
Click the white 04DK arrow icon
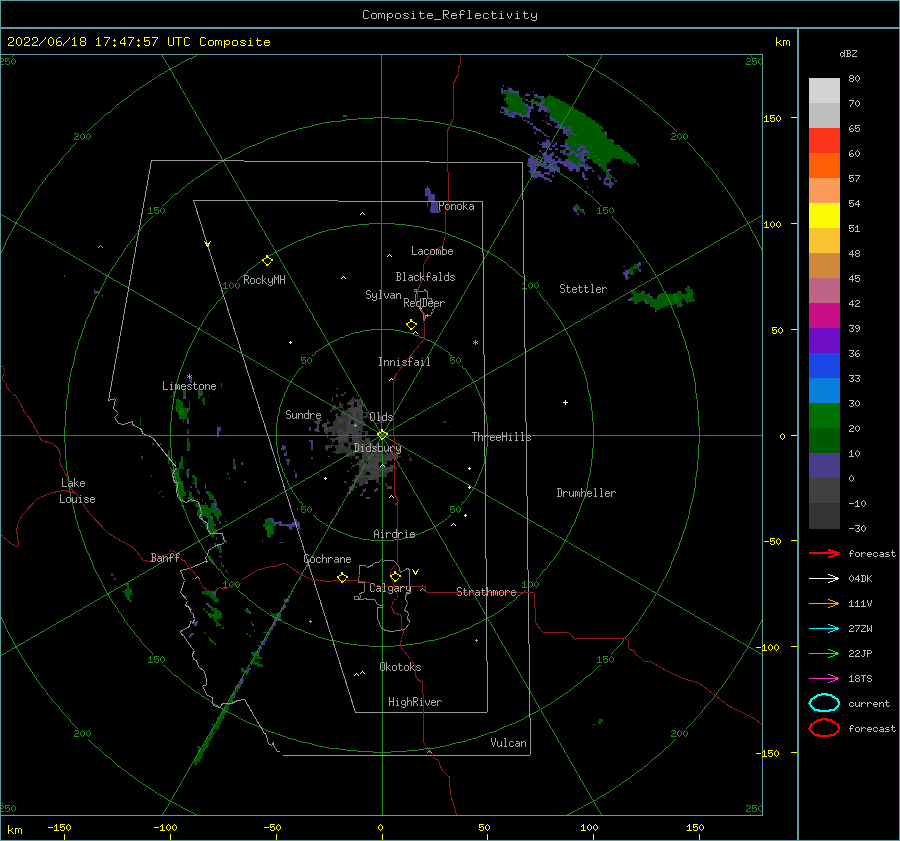point(824,578)
